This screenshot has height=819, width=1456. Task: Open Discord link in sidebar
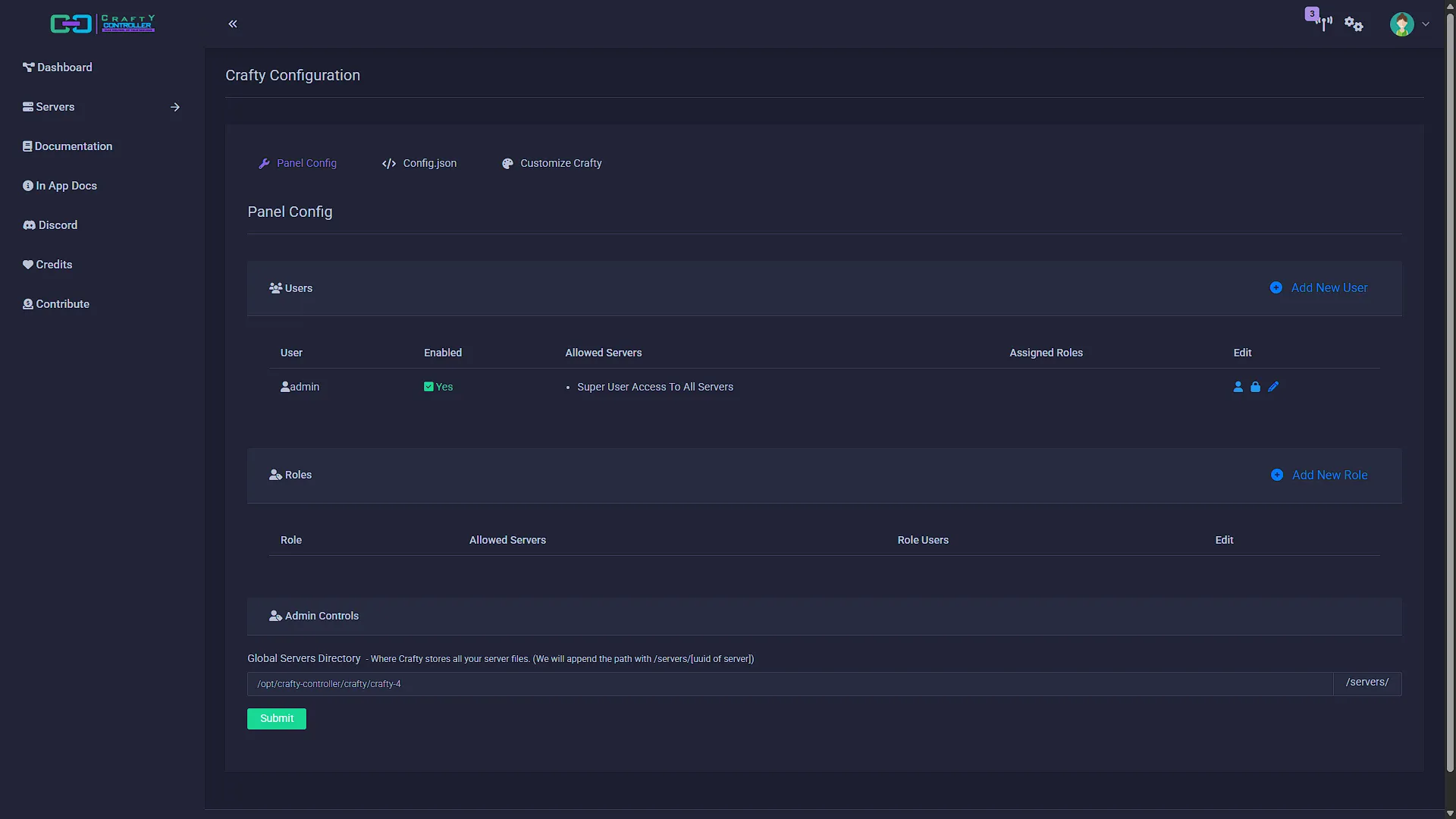tap(50, 225)
